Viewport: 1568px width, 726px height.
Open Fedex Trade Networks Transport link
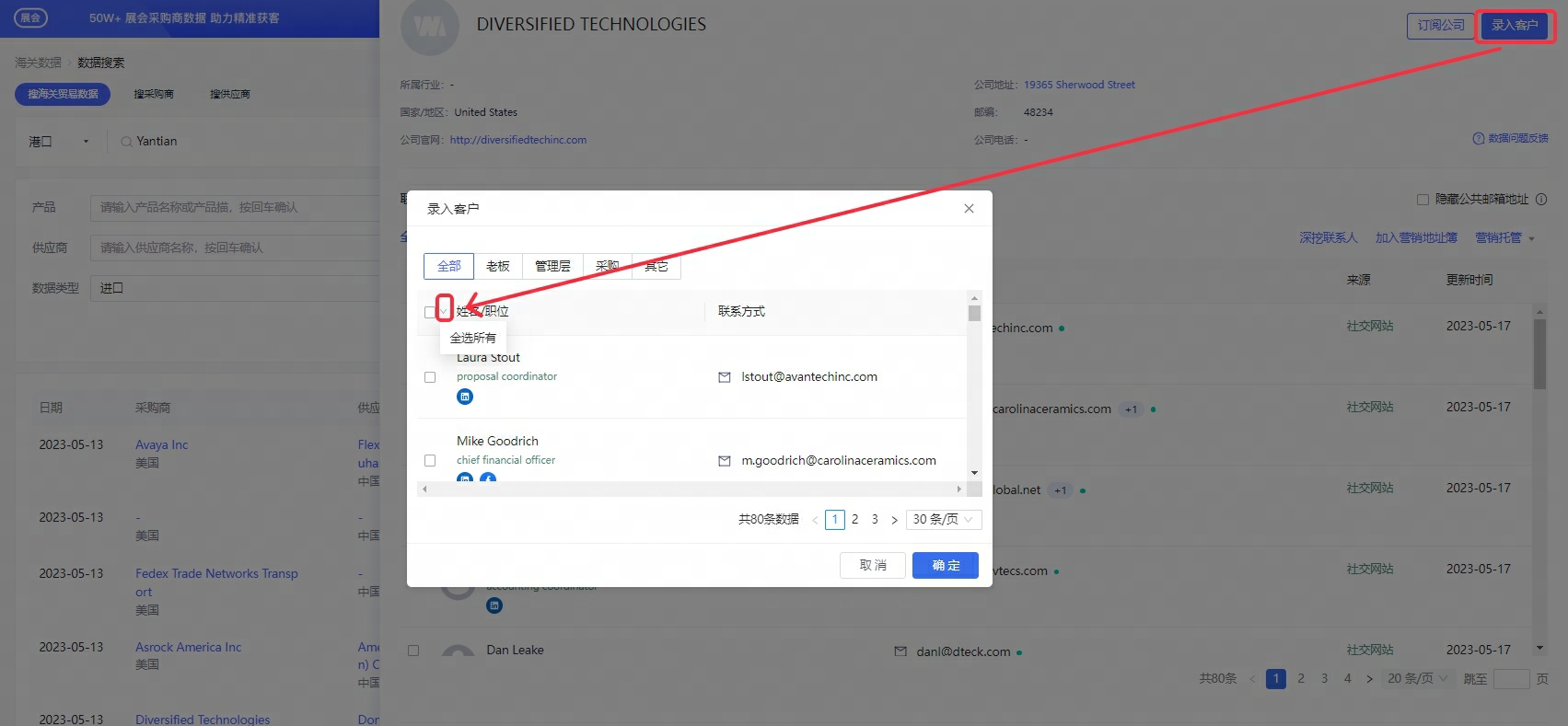[217, 582]
